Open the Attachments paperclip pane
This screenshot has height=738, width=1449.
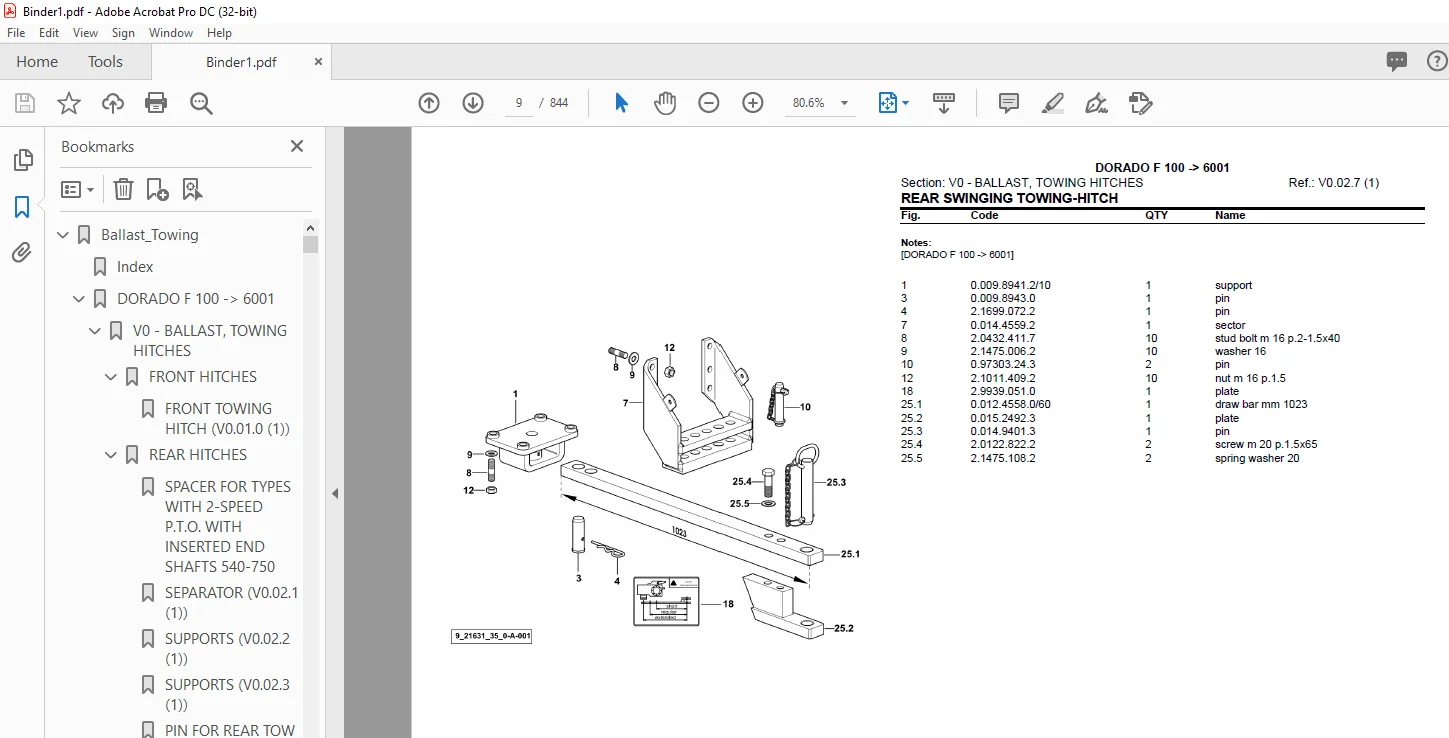tap(22, 253)
